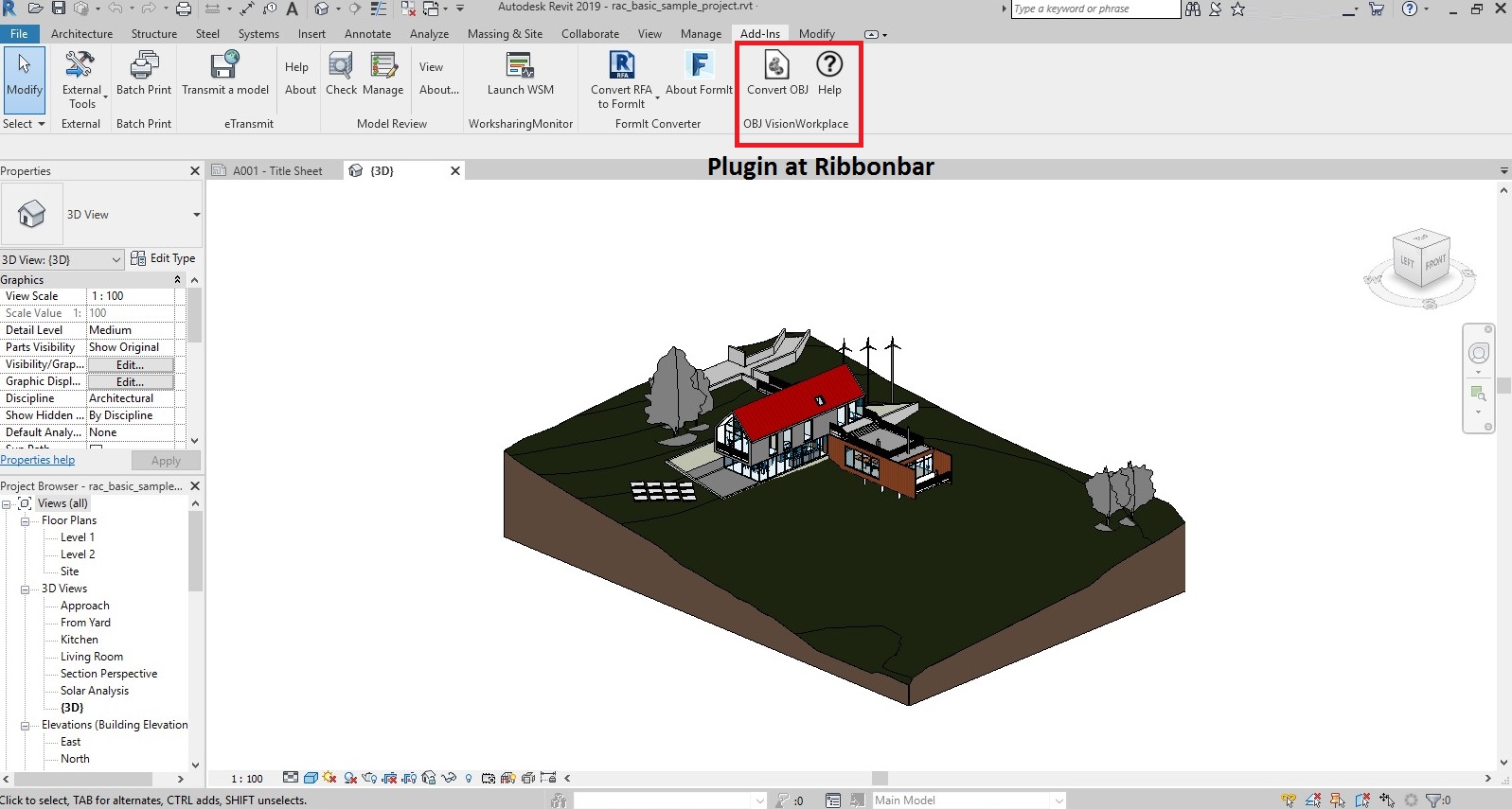Viewport: 1512px width, 809px height.
Task: Open the Communication Center satellite icon
Action: 1216,9
